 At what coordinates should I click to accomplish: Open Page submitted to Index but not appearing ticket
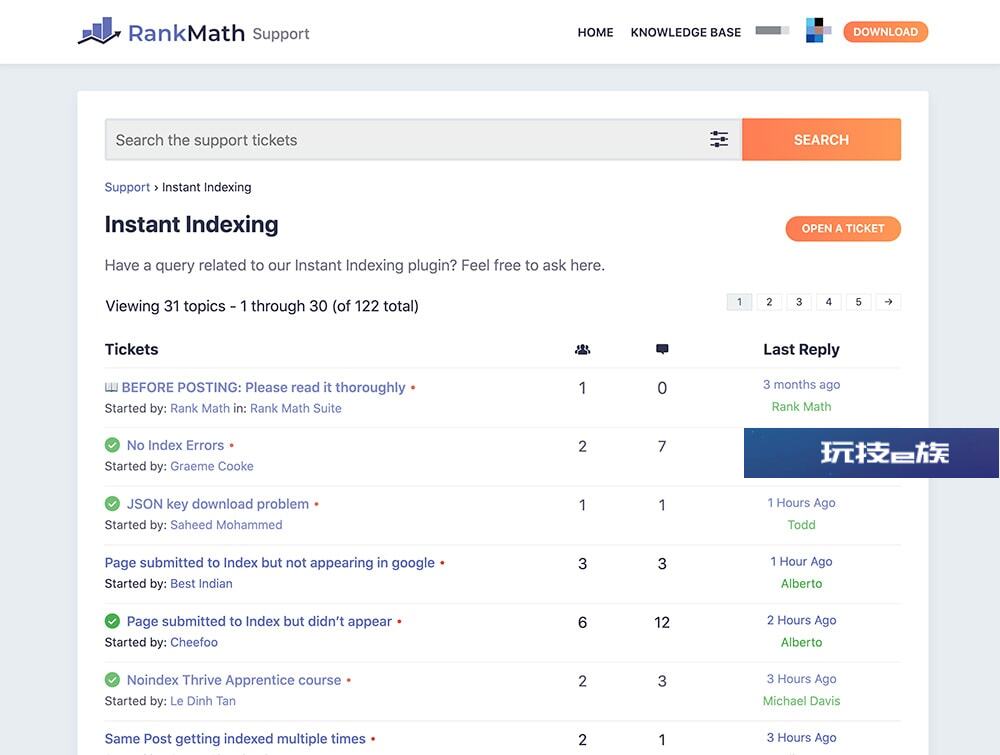270,562
